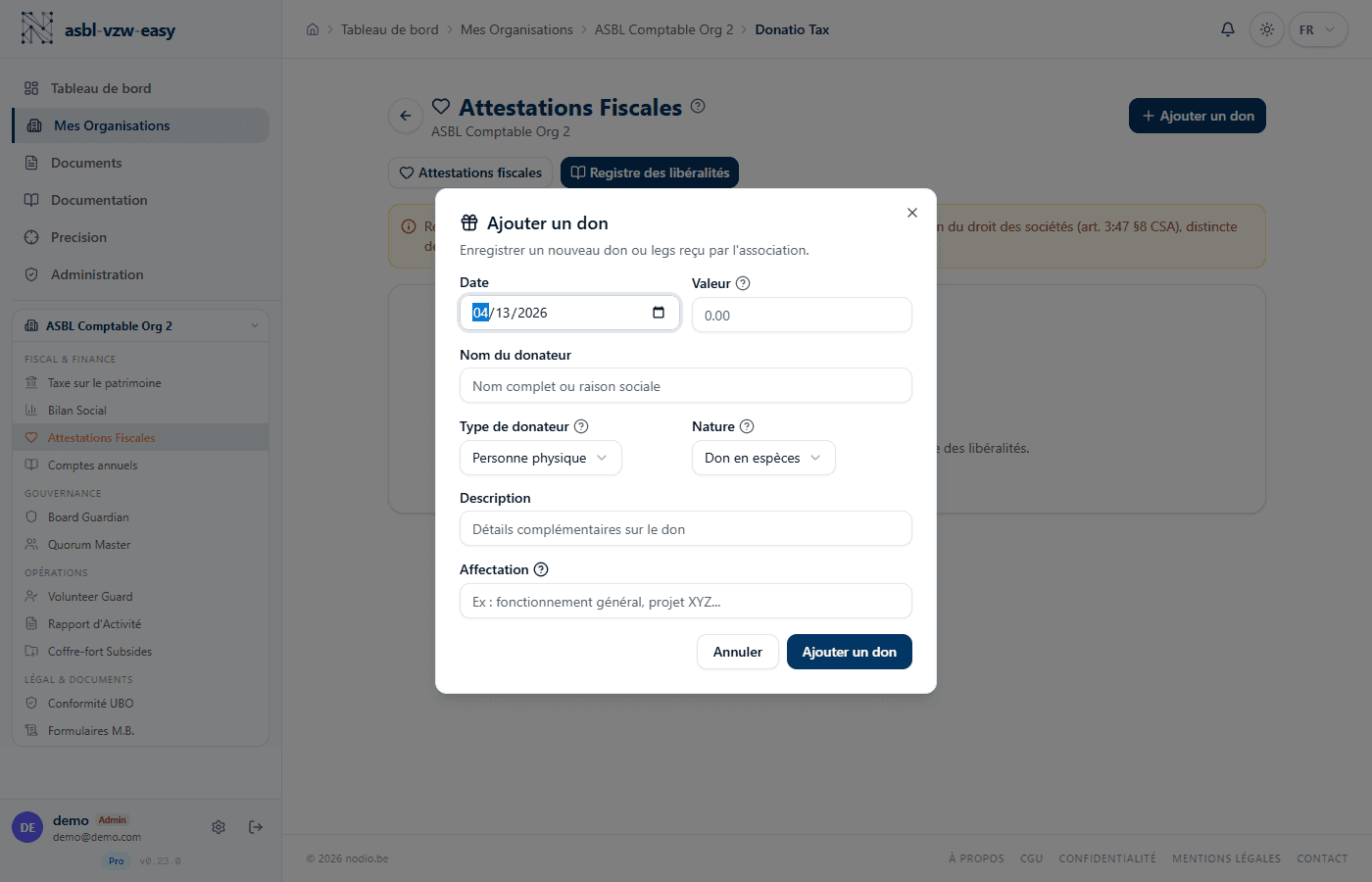The width and height of the screenshot is (1372, 882).
Task: Click the logout icon
Action: point(256,827)
